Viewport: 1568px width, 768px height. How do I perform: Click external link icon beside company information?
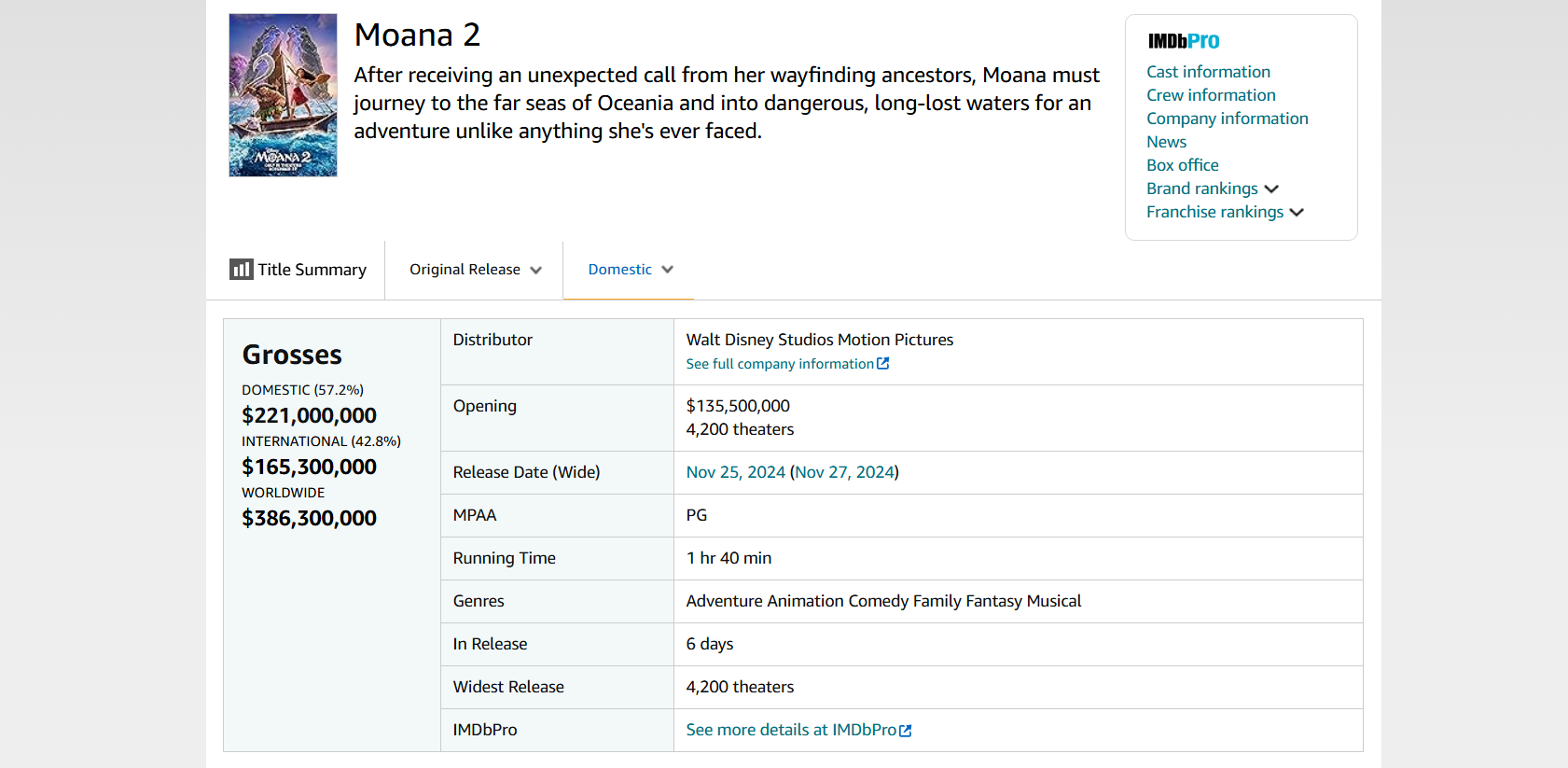click(883, 363)
